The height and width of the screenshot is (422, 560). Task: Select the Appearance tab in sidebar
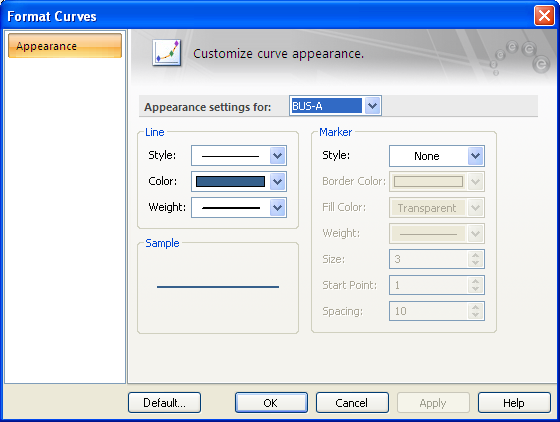pos(65,46)
